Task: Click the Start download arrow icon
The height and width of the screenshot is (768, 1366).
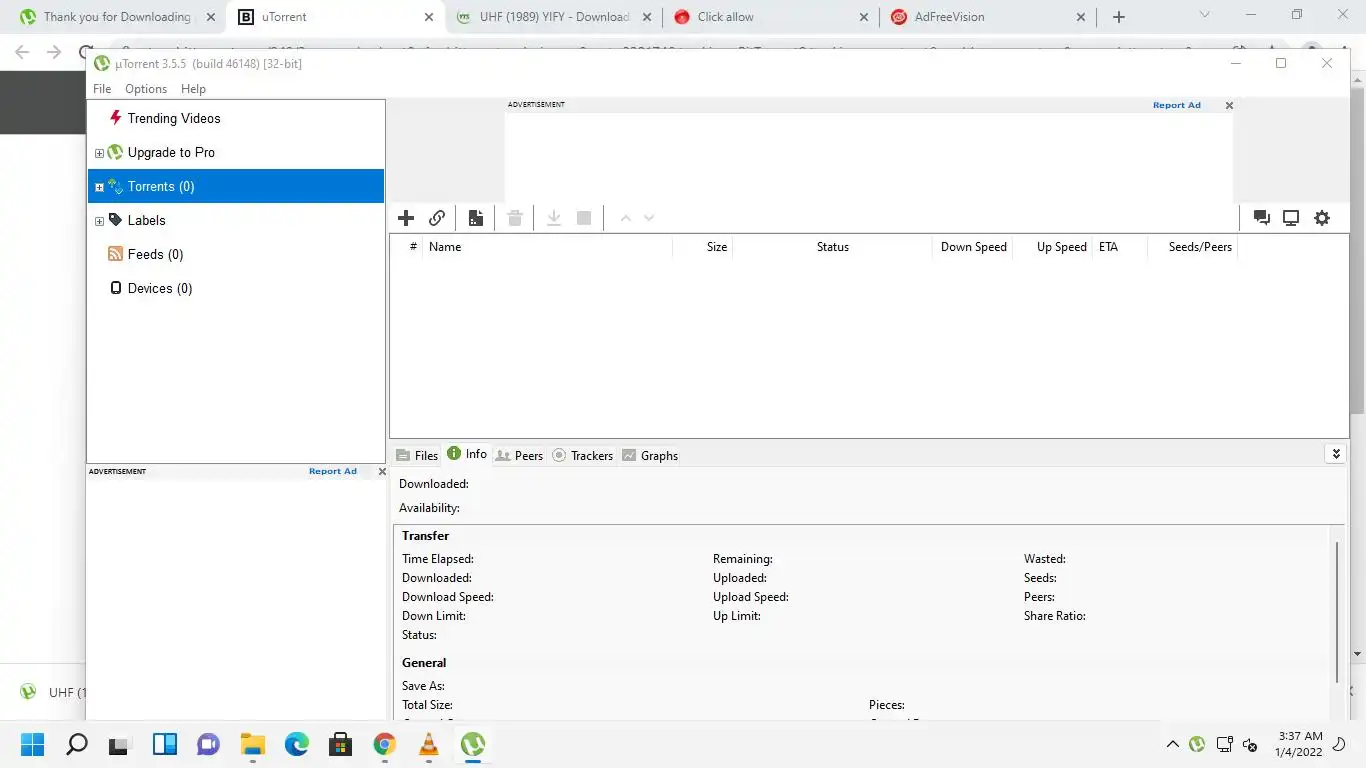Action: [x=554, y=218]
